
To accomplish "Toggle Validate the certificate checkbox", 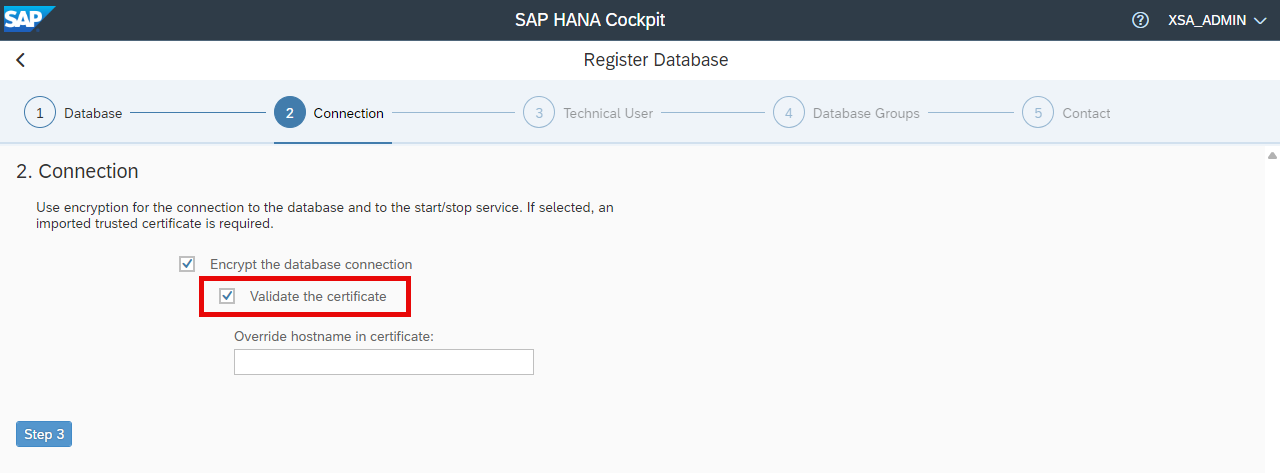I will click(227, 296).
